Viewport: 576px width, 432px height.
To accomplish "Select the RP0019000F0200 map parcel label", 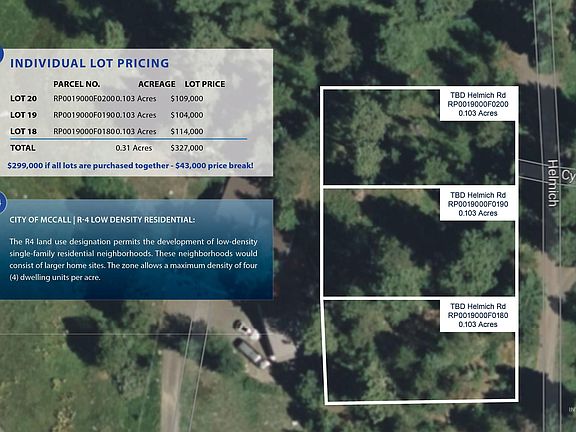I will pos(478,104).
